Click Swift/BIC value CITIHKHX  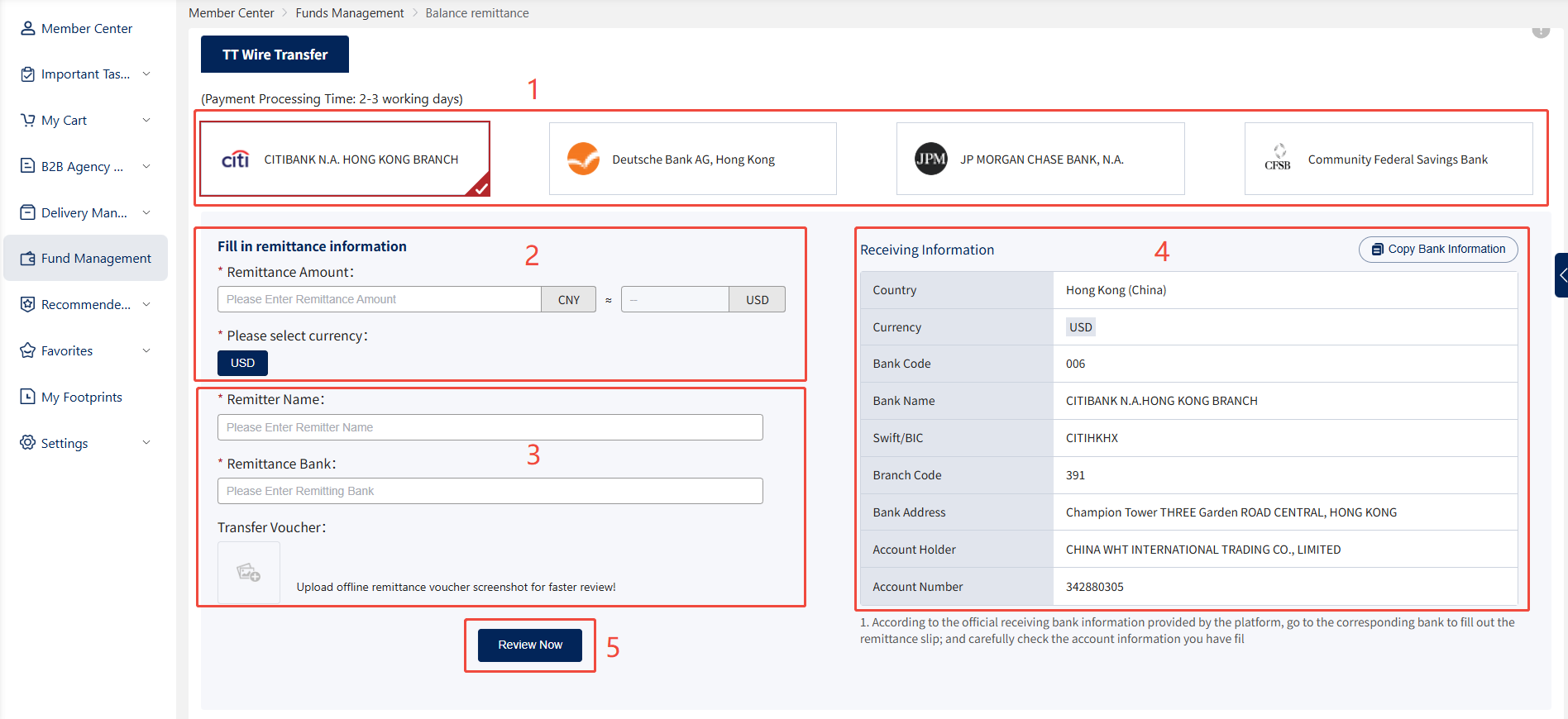click(x=1092, y=438)
